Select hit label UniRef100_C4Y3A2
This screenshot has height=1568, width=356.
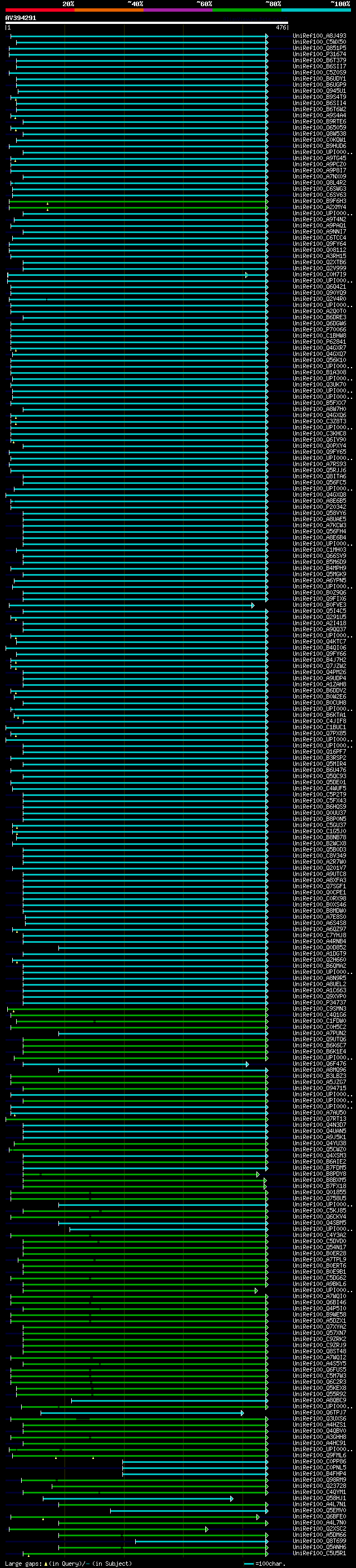tap(319, 1235)
